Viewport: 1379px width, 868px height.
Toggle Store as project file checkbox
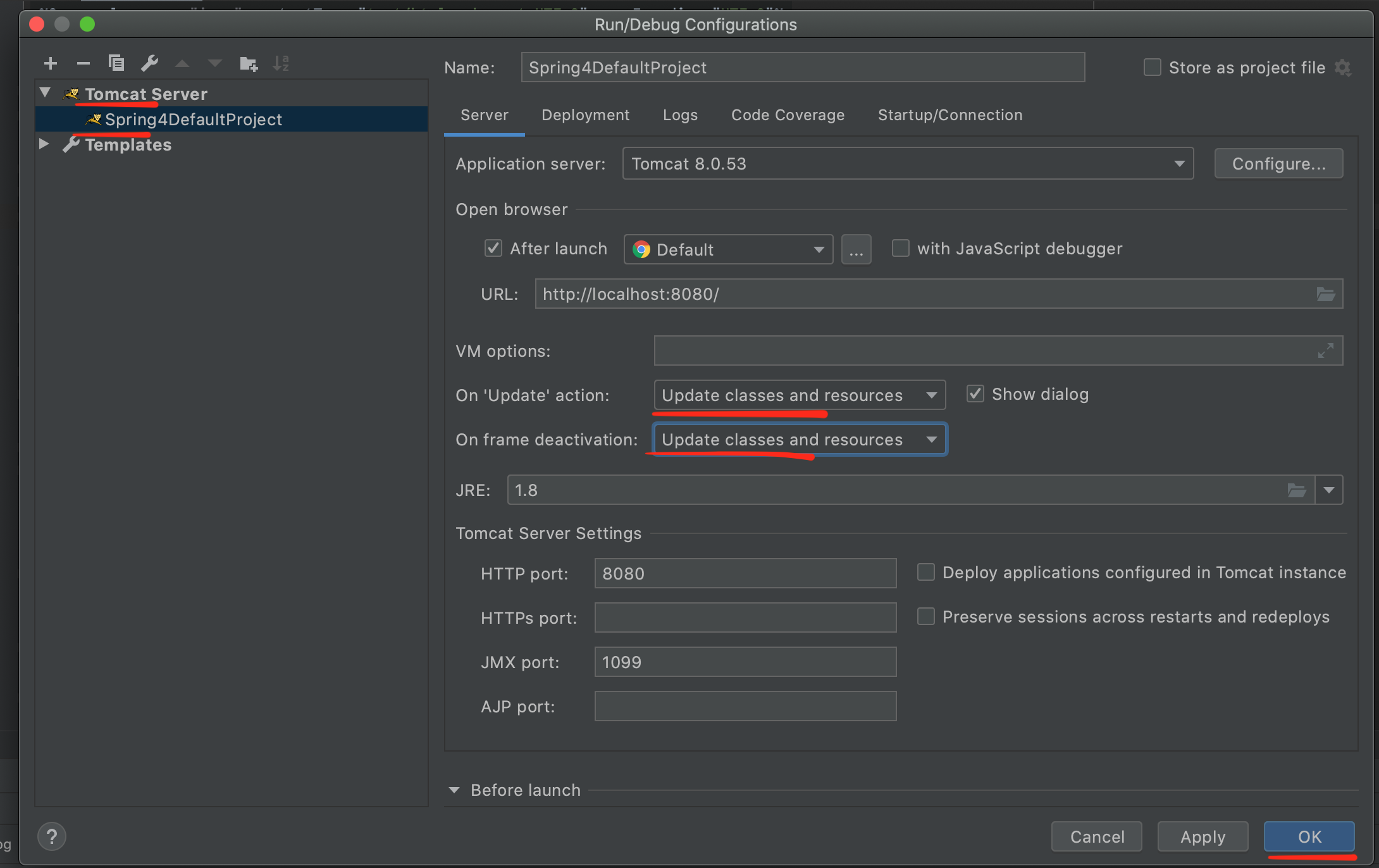click(1152, 68)
